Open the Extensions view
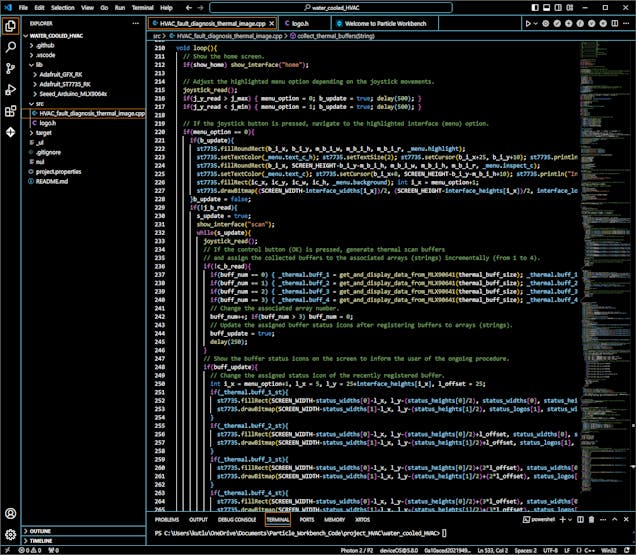 pos(11,110)
